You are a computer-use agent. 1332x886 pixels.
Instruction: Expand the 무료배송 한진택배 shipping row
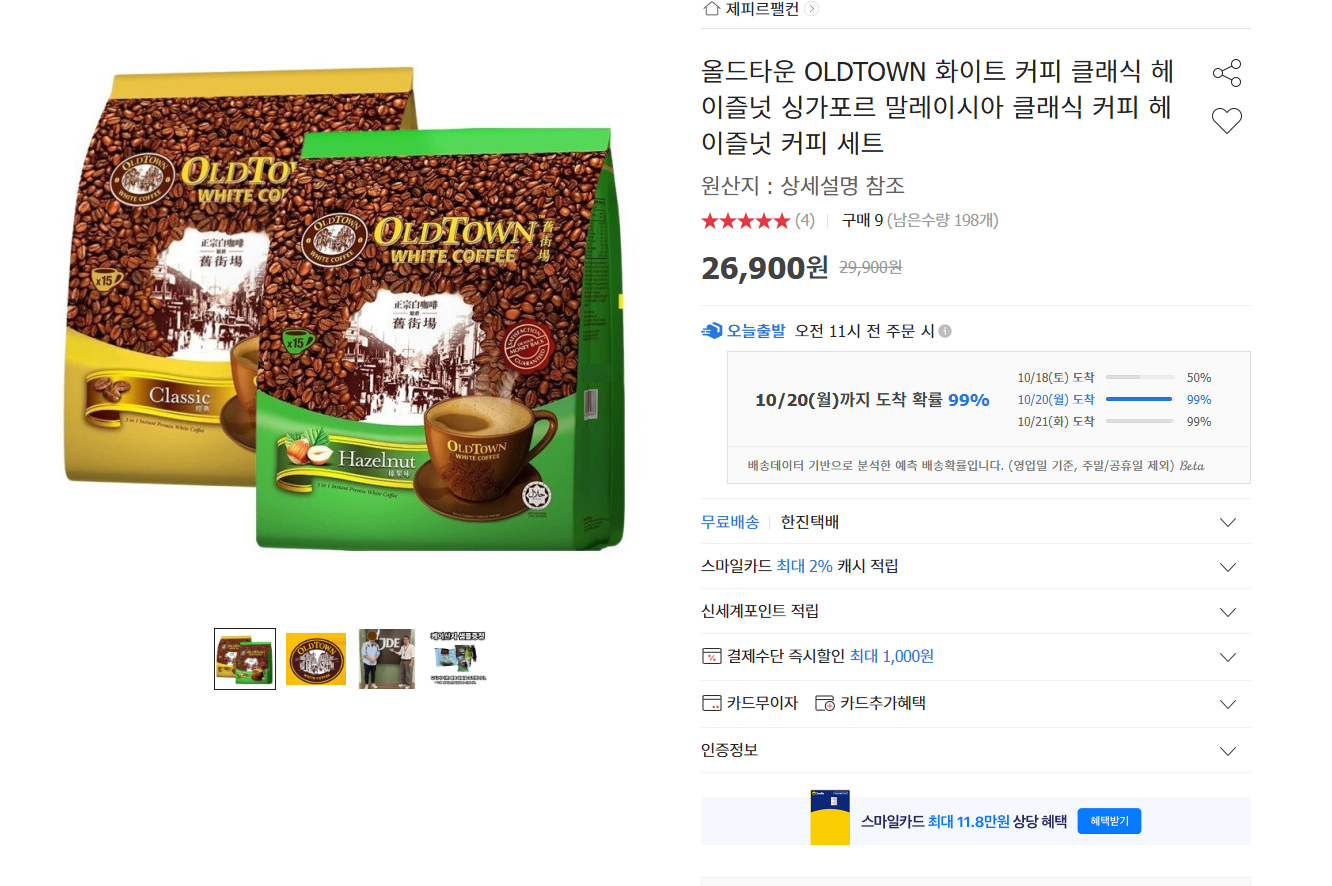point(1228,522)
